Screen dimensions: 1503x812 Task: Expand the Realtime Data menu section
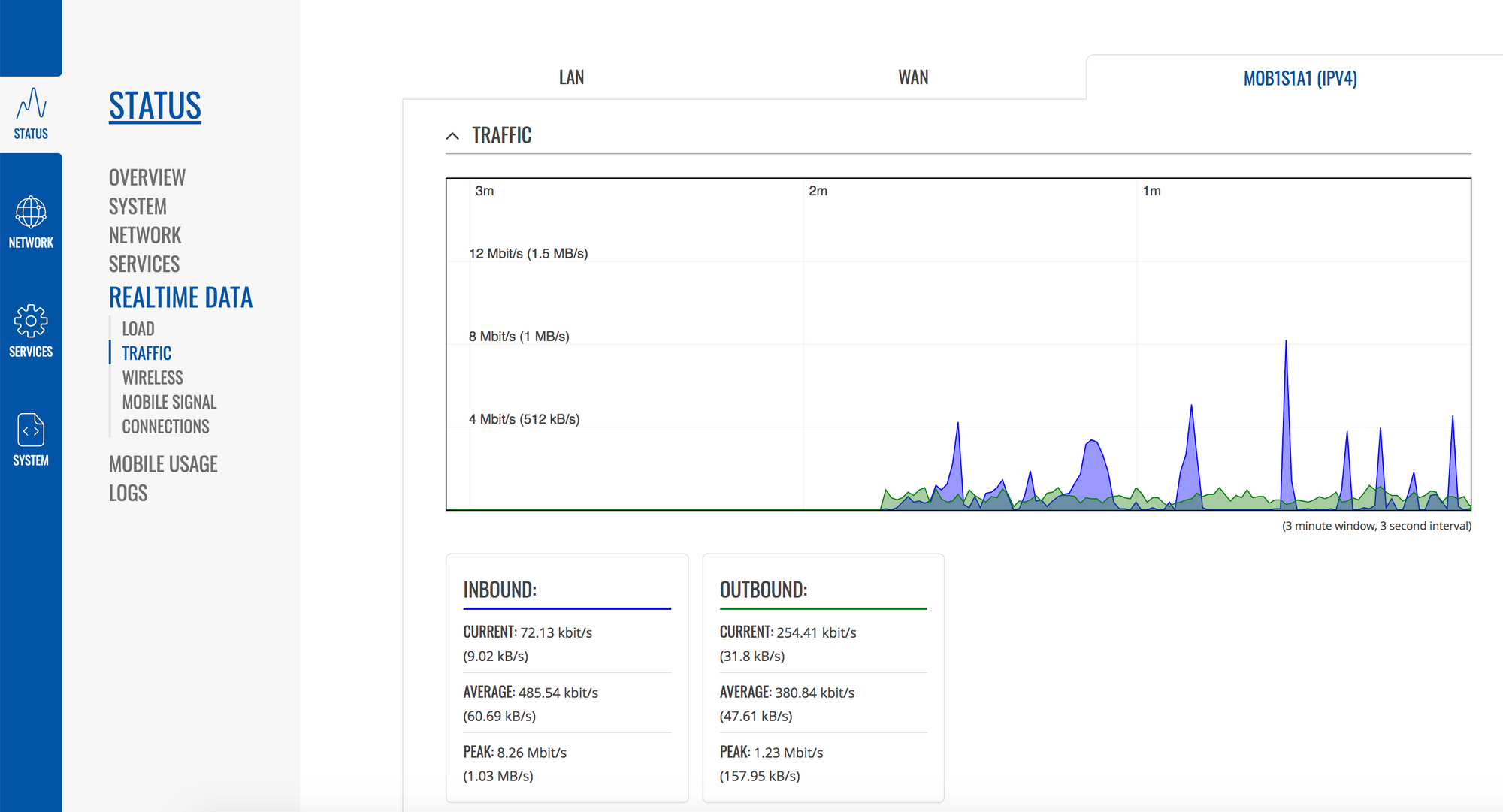pos(180,297)
